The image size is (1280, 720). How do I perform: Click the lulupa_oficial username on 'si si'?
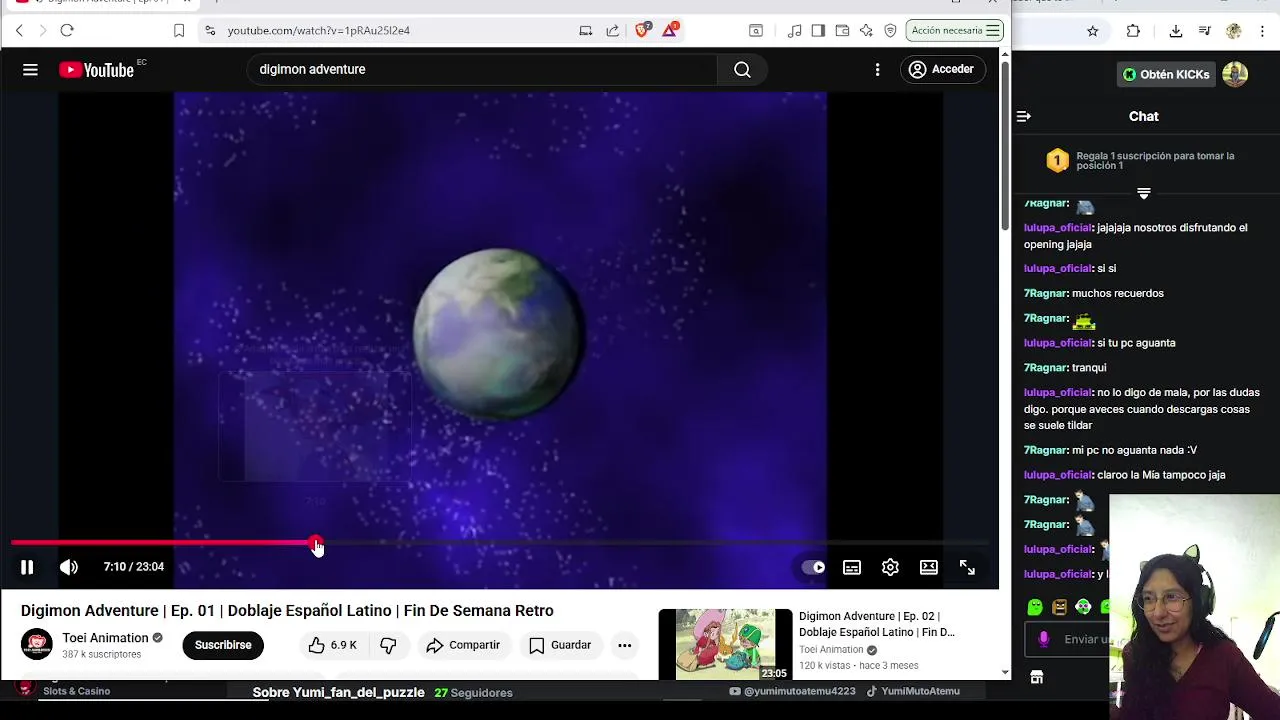pos(1059,268)
